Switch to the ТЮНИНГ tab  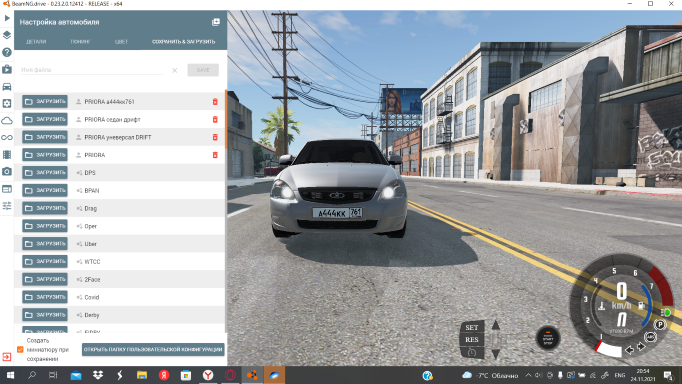pyautogui.click(x=80, y=42)
